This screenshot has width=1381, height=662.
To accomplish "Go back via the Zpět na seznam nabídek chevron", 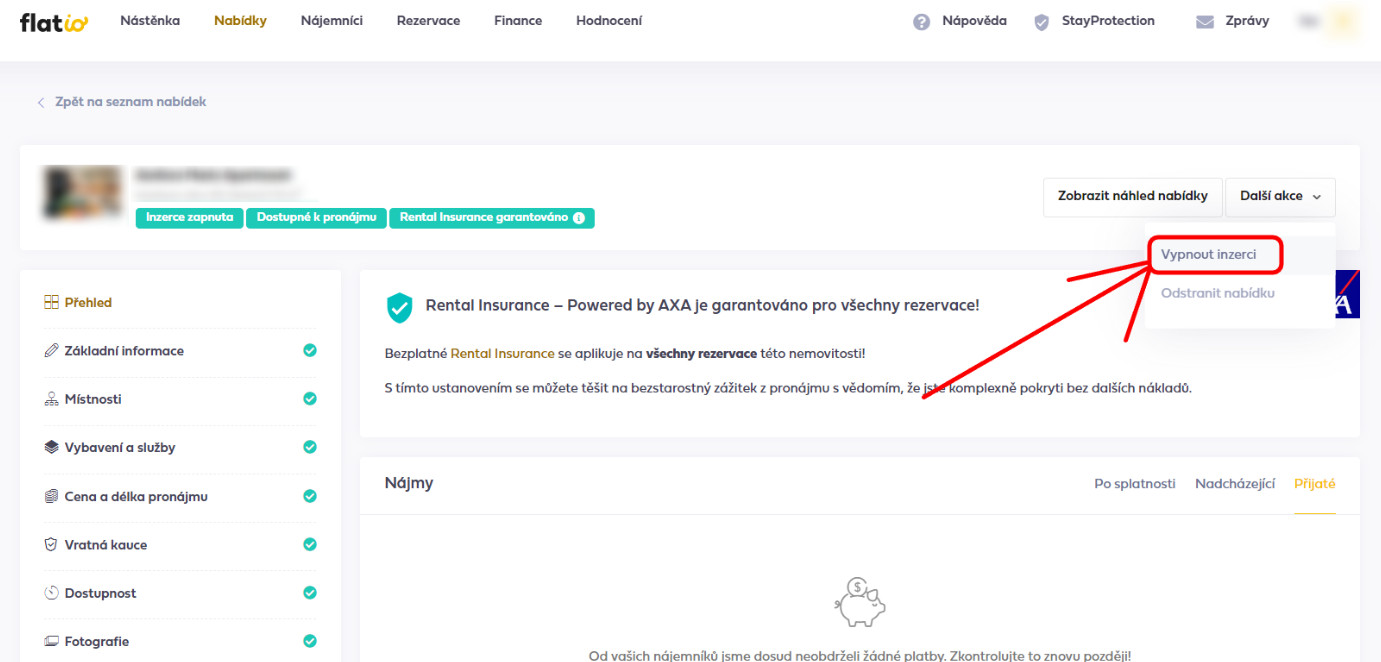I will point(41,102).
